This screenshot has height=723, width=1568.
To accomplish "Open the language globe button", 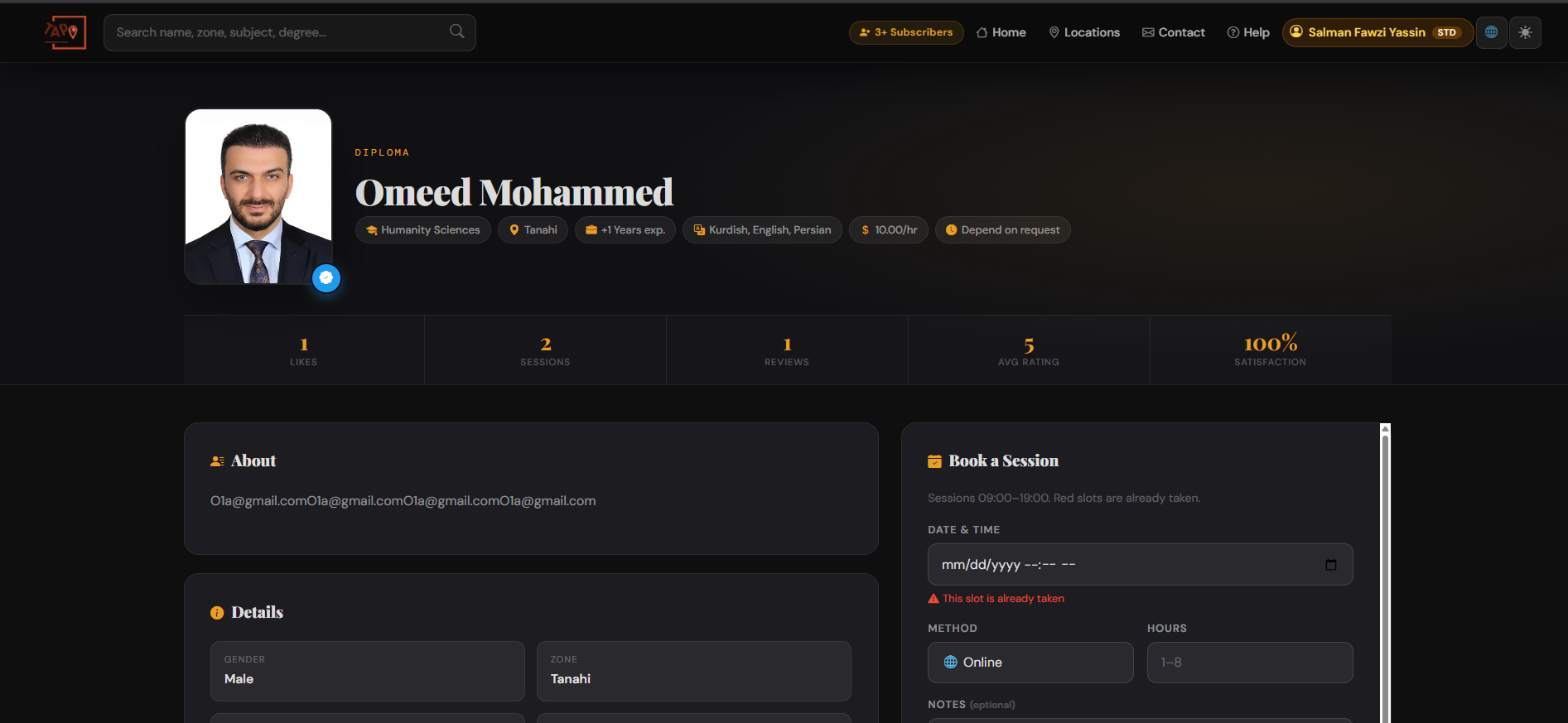I will tap(1491, 32).
